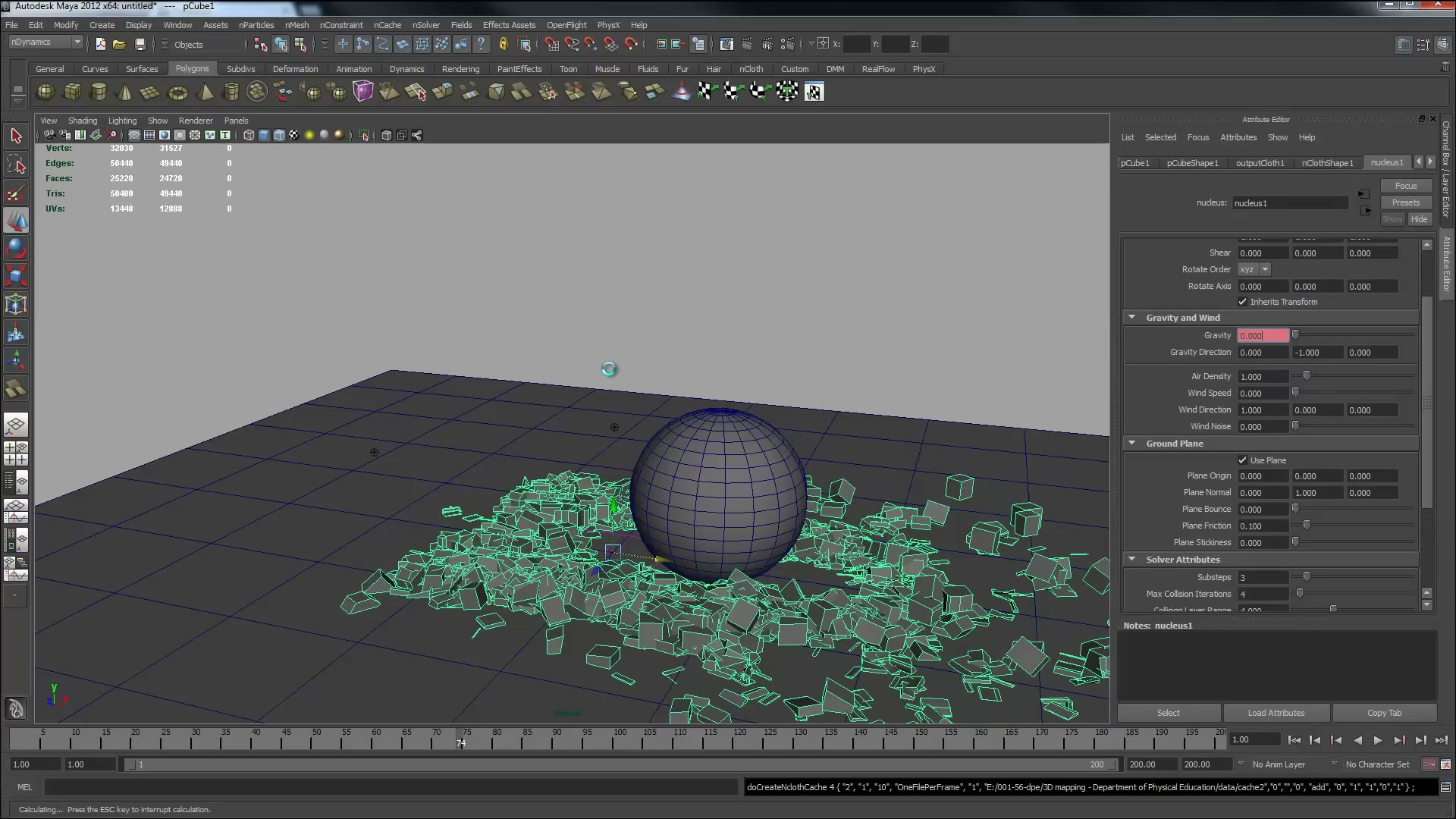Image resolution: width=1456 pixels, height=819 pixels.
Task: Open the Attribute Editor Attributes menu
Action: [x=1238, y=137]
